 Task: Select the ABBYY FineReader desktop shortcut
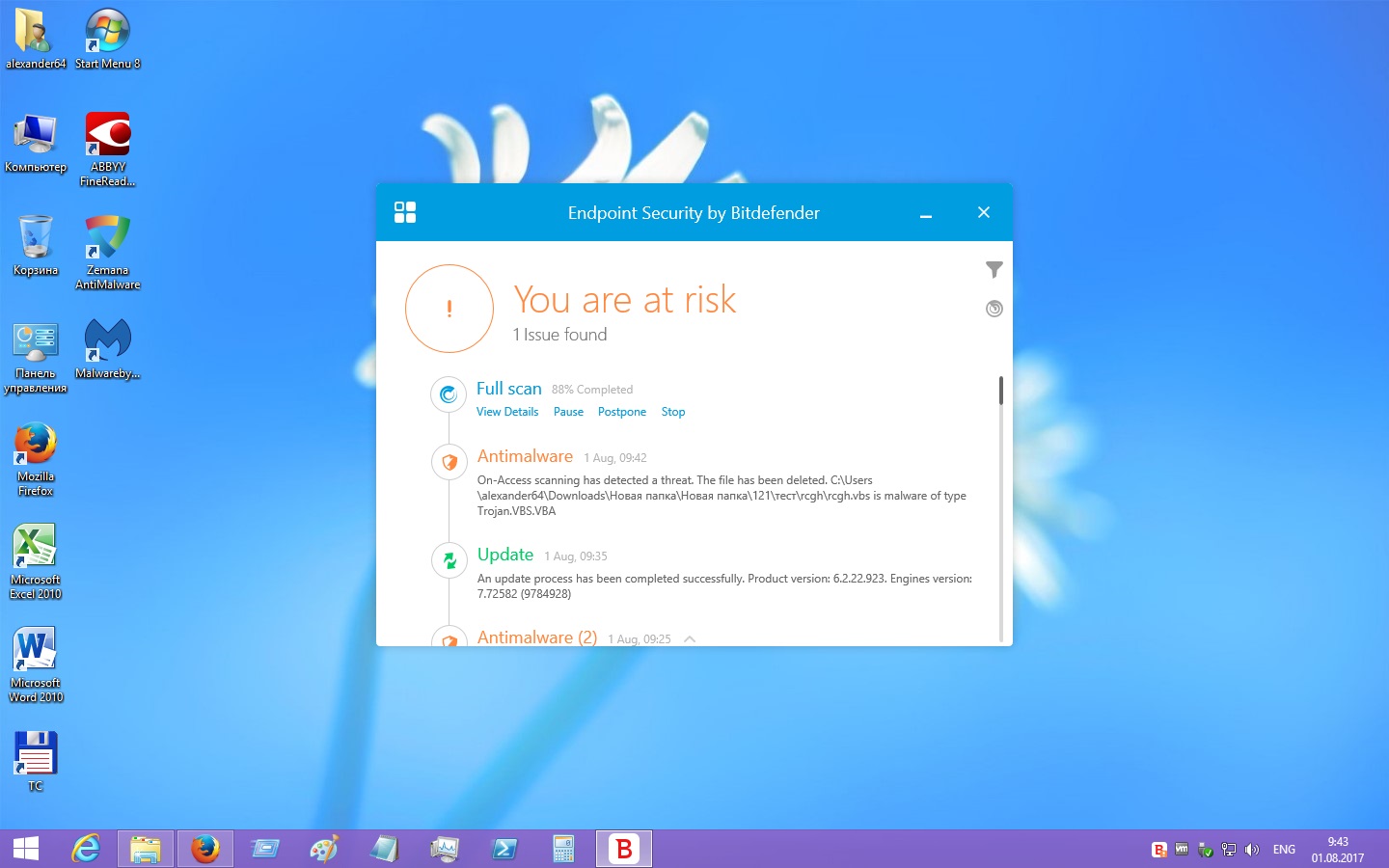108,149
